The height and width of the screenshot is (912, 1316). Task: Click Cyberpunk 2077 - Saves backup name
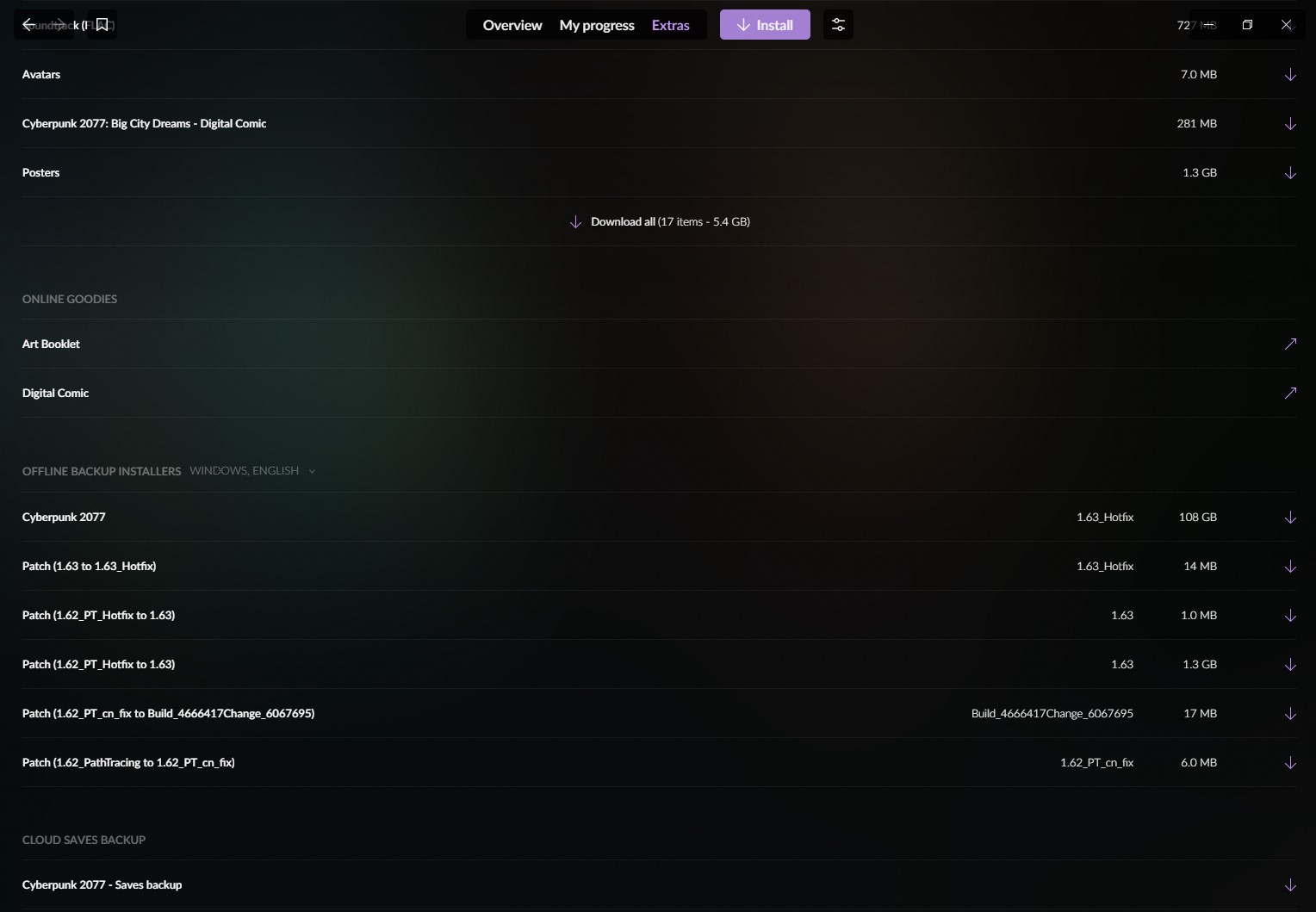coord(102,885)
